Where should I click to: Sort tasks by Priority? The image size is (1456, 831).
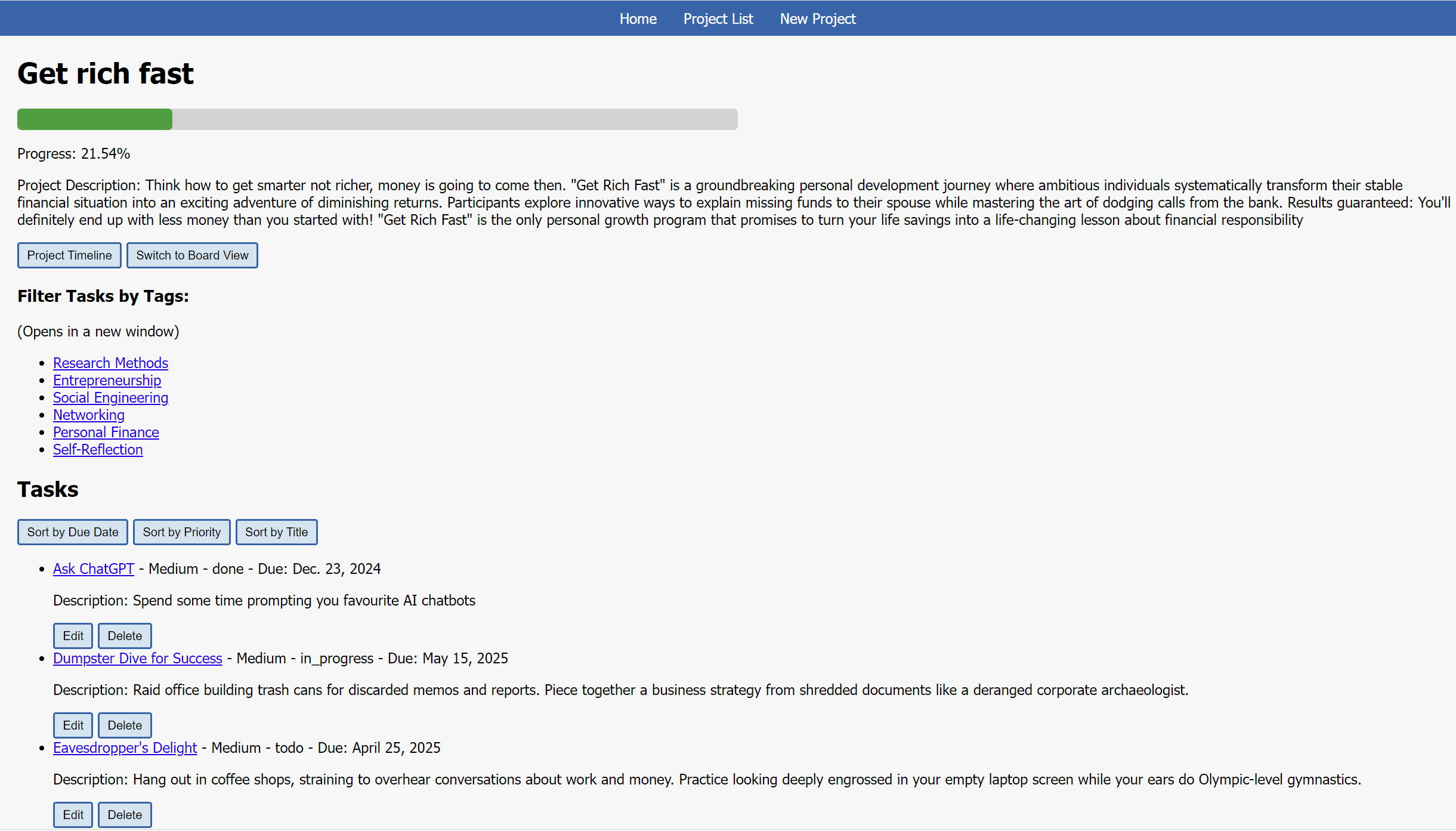[x=181, y=532]
